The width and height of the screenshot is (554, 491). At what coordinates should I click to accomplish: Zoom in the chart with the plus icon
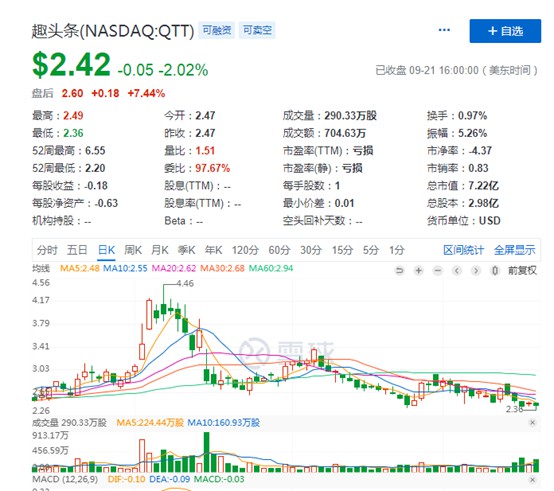coord(419,271)
